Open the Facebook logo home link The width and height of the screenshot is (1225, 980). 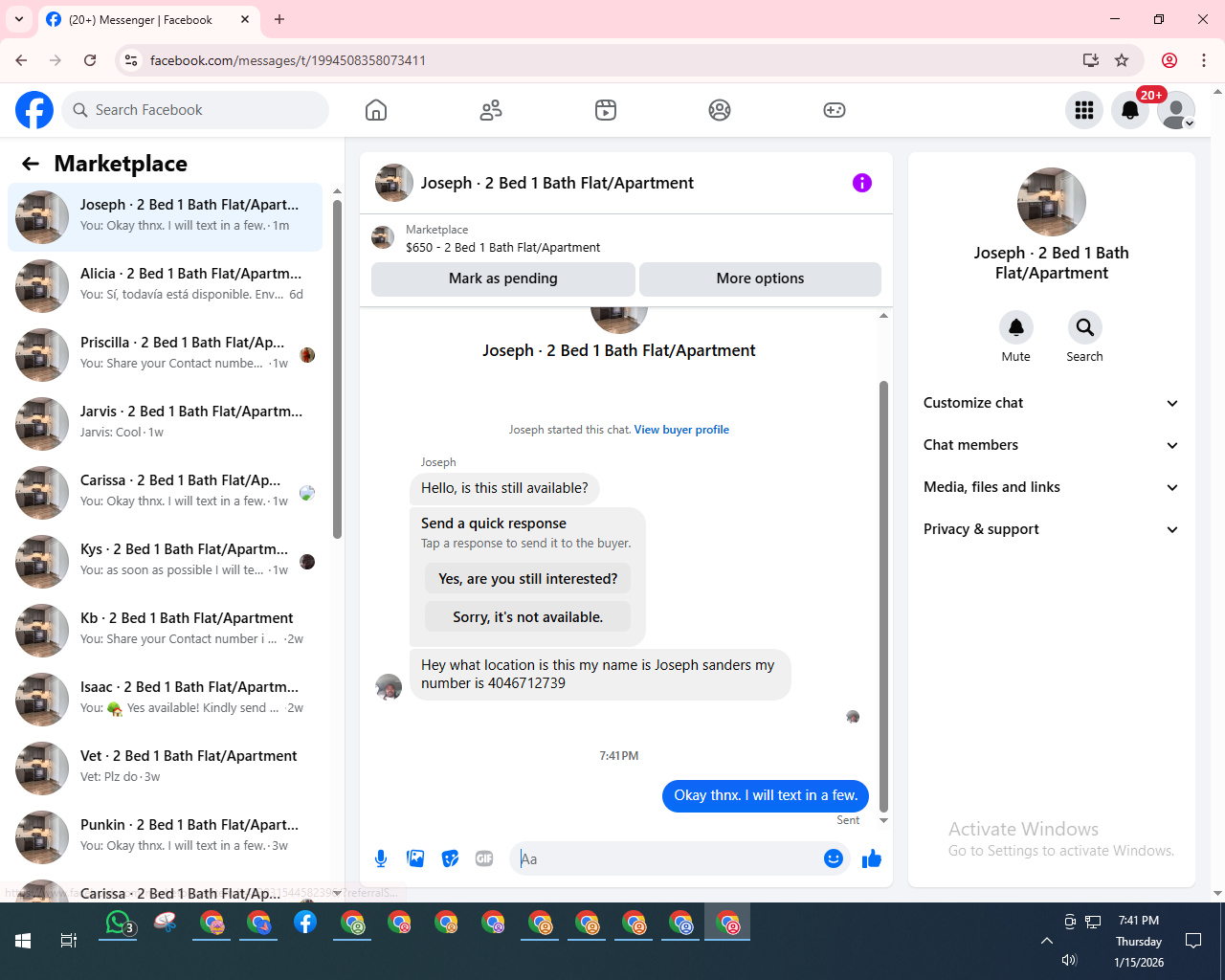34,110
